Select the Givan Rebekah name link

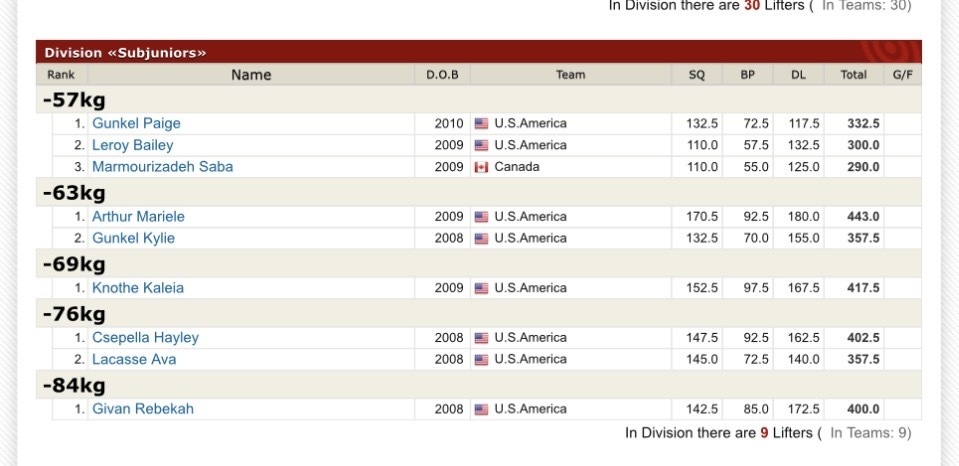point(143,409)
